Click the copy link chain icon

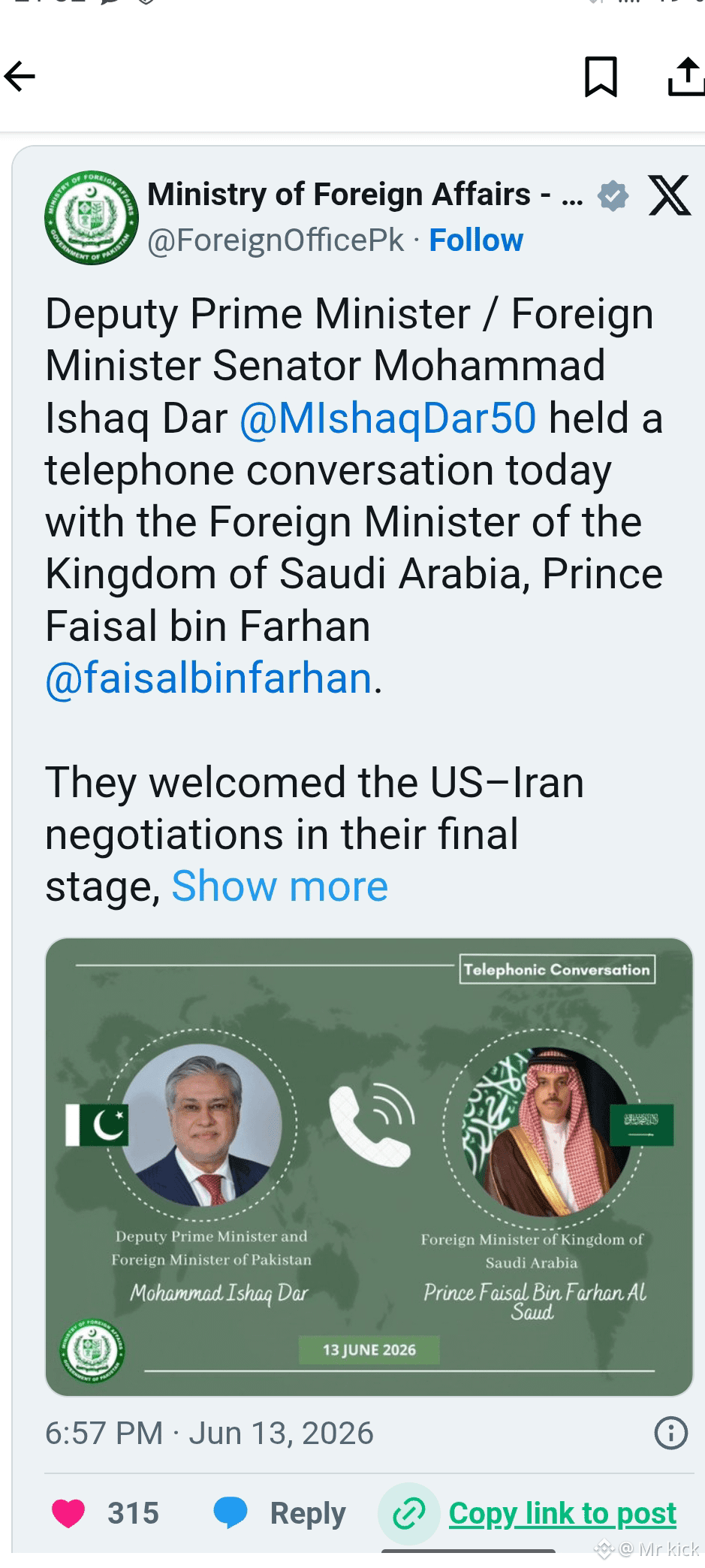pos(408,1512)
